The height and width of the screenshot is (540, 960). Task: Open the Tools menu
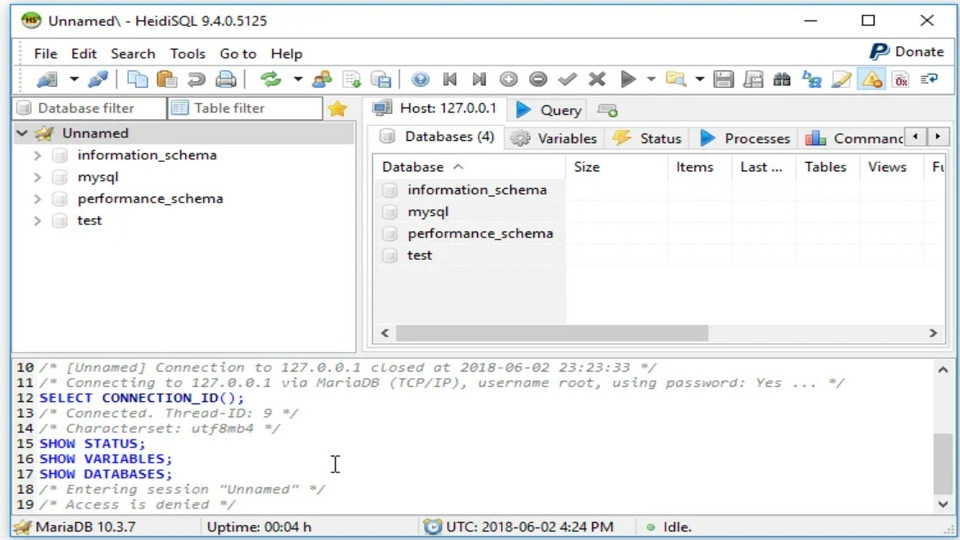click(x=187, y=54)
